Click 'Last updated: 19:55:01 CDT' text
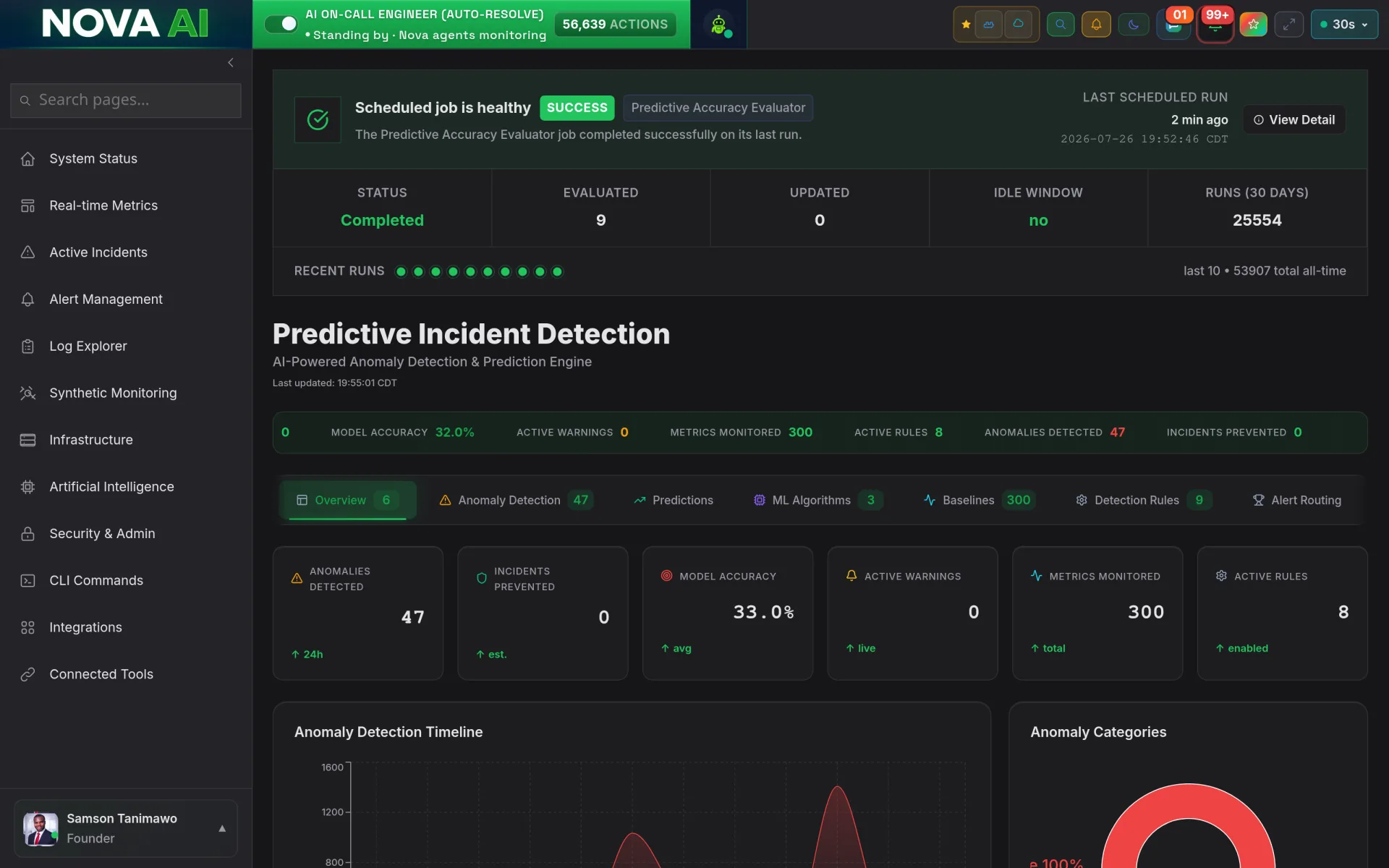This screenshot has width=1389, height=868. coord(334,383)
